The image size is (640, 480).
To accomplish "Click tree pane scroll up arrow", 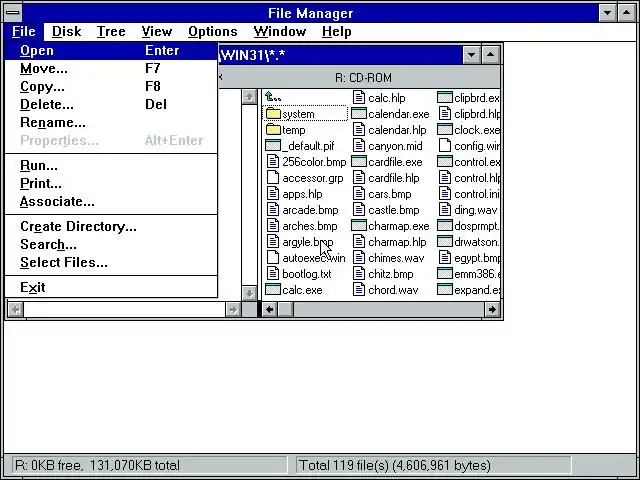I will [249, 97].
